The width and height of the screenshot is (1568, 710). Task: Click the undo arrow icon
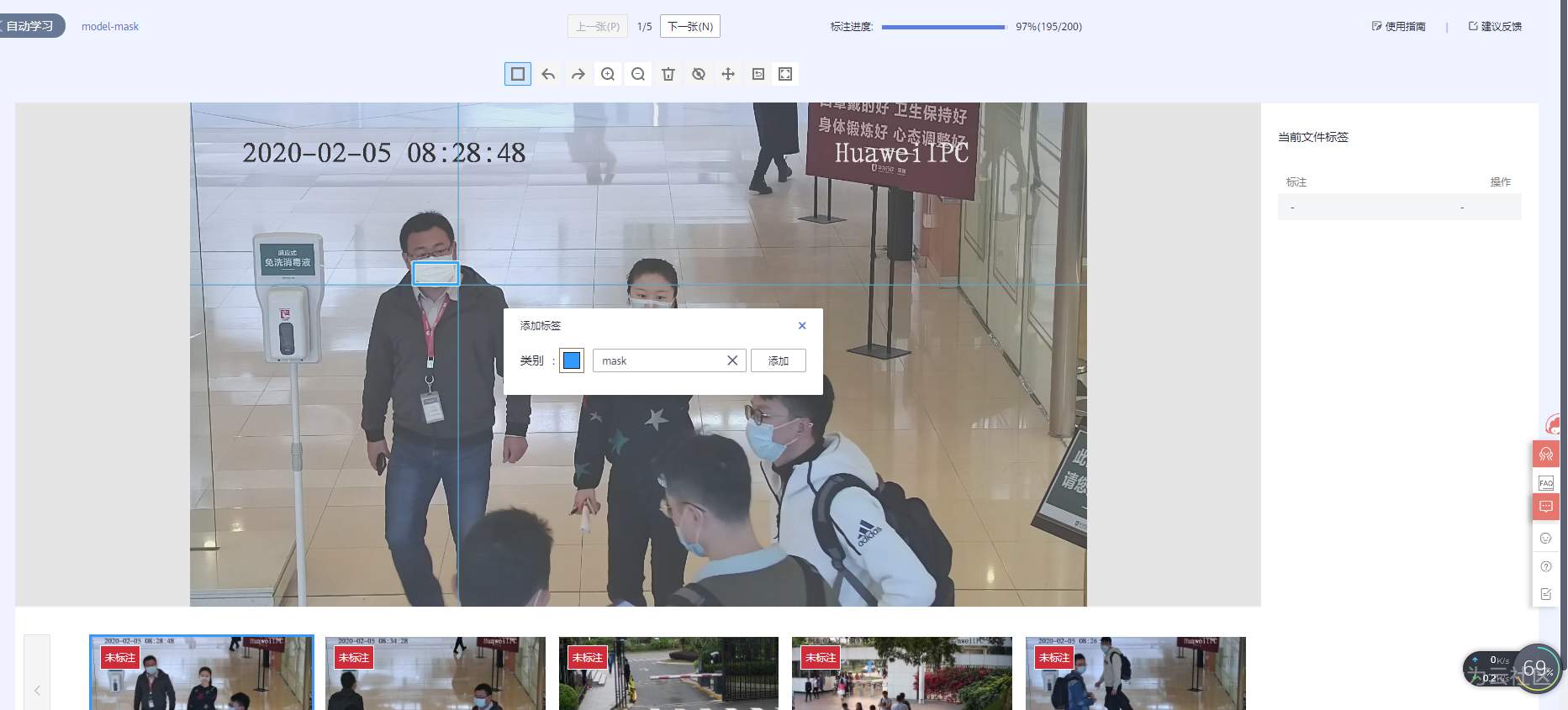click(x=548, y=74)
